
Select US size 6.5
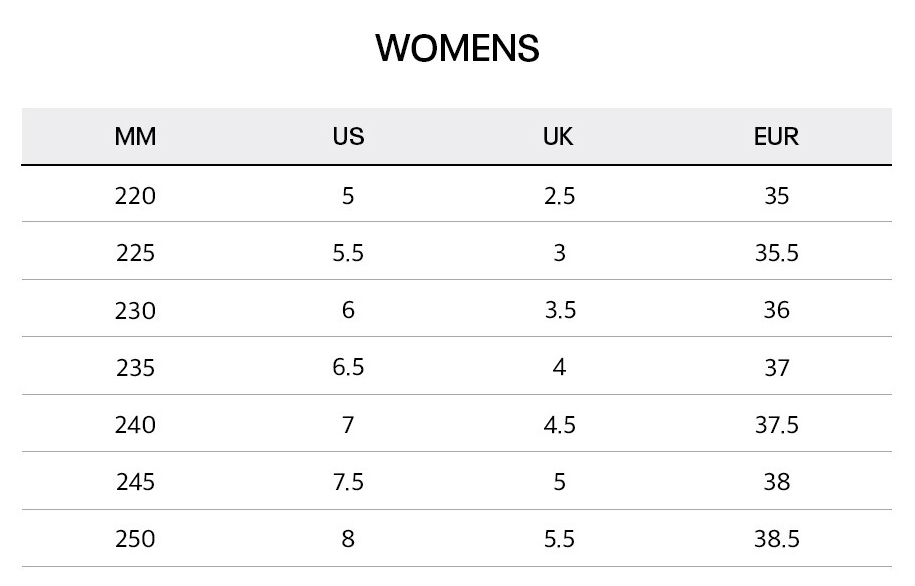coord(348,367)
